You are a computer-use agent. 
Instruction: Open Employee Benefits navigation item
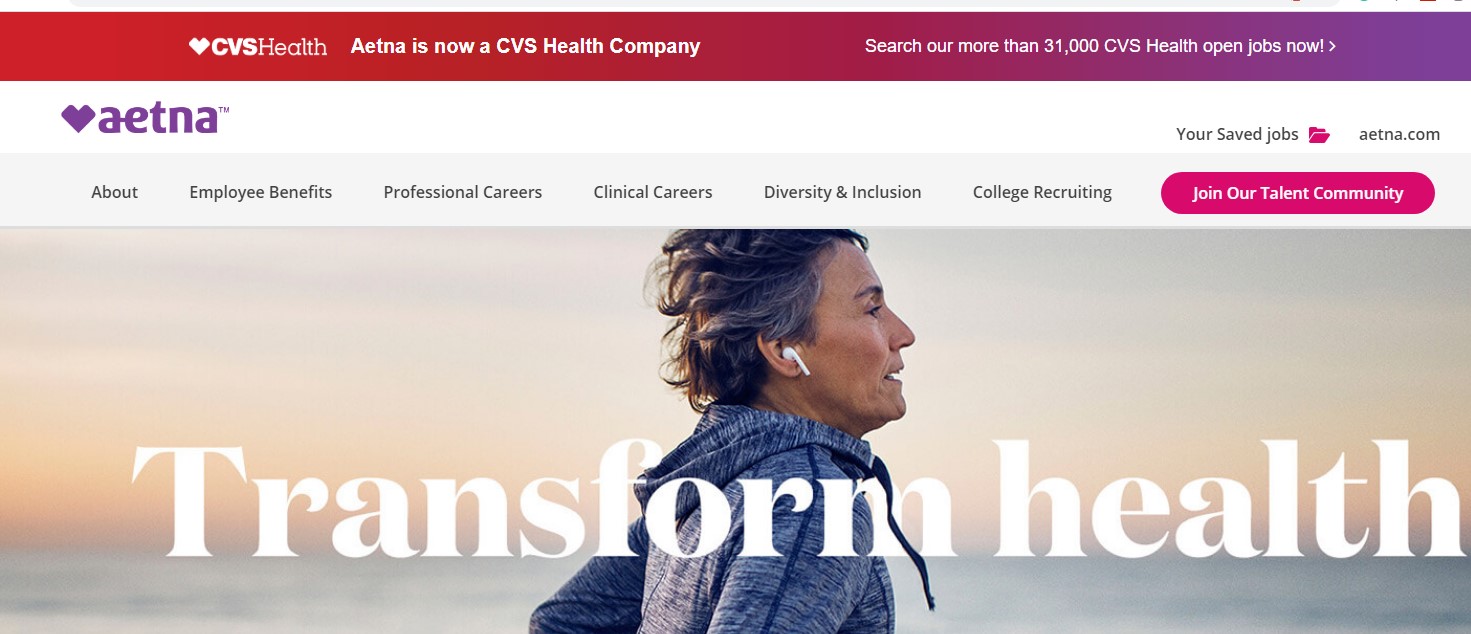coord(261,192)
